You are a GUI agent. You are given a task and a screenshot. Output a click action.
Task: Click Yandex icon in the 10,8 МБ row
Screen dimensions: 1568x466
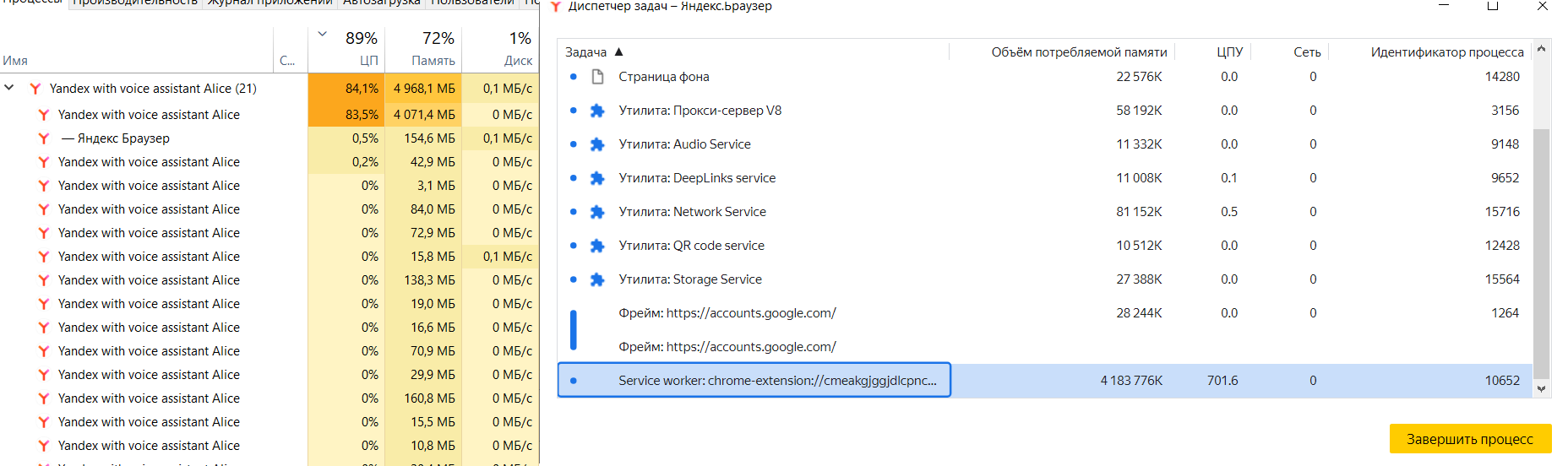(44, 446)
